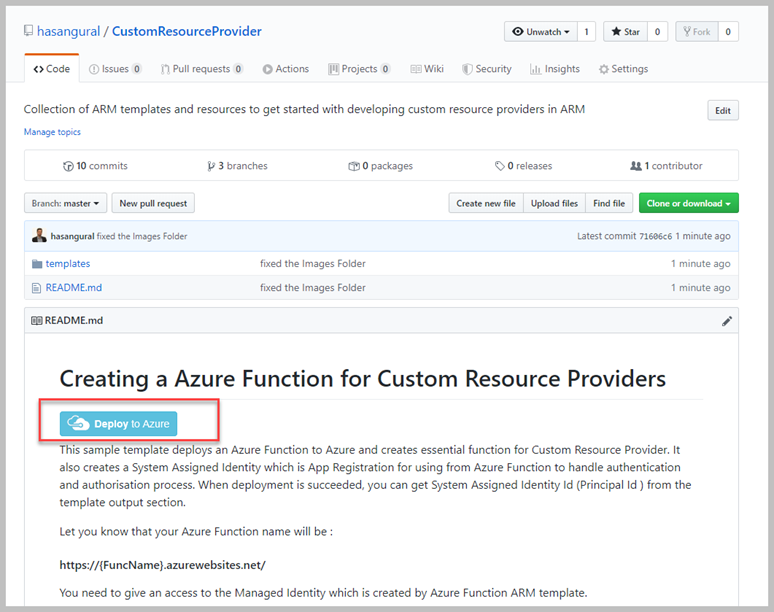Screen dimensions: 774x612
Task: Open the Projects tab
Action: tap(359, 69)
